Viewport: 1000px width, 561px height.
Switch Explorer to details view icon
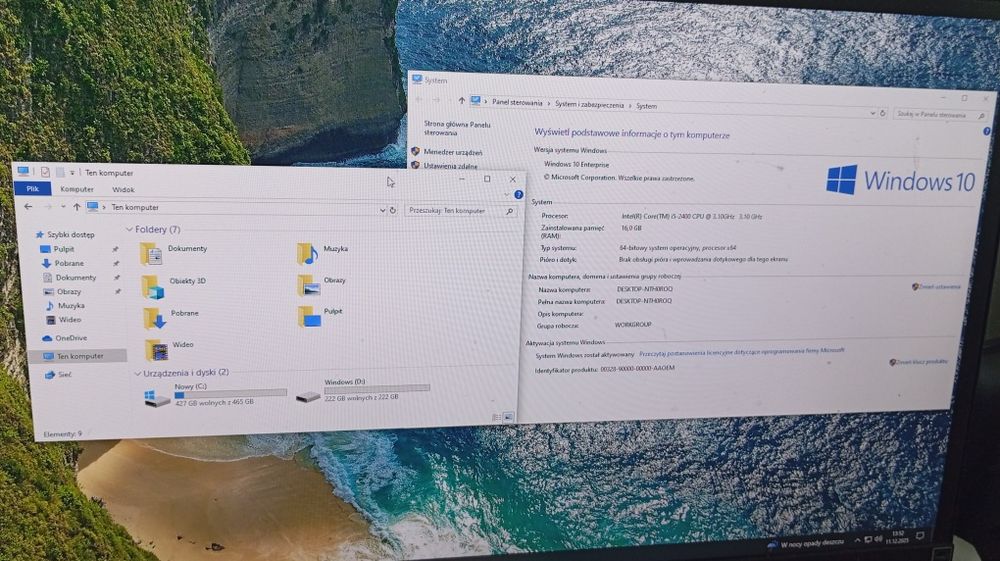496,418
